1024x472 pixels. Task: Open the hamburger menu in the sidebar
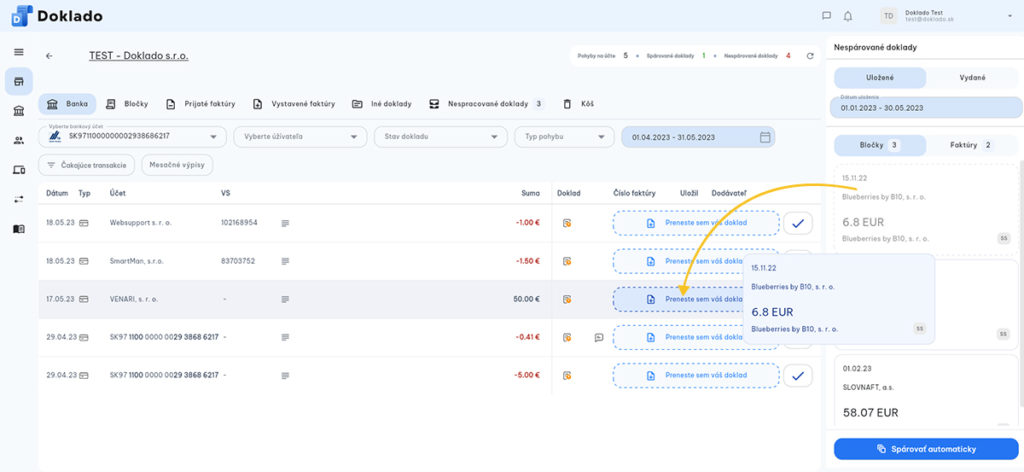(19, 52)
